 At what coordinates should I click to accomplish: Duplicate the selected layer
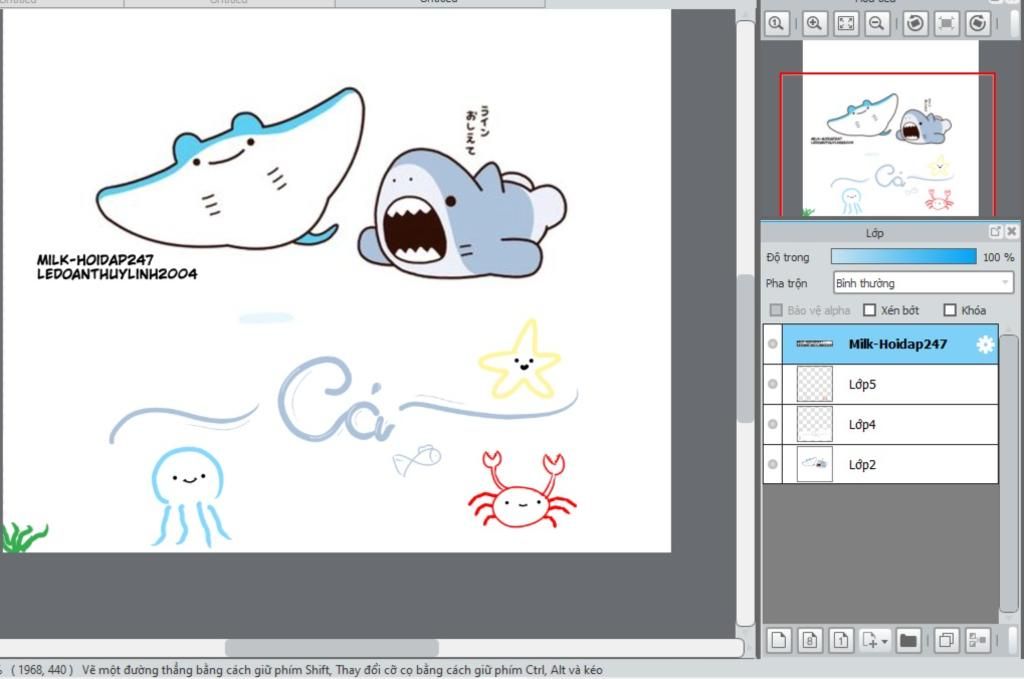(x=946, y=640)
